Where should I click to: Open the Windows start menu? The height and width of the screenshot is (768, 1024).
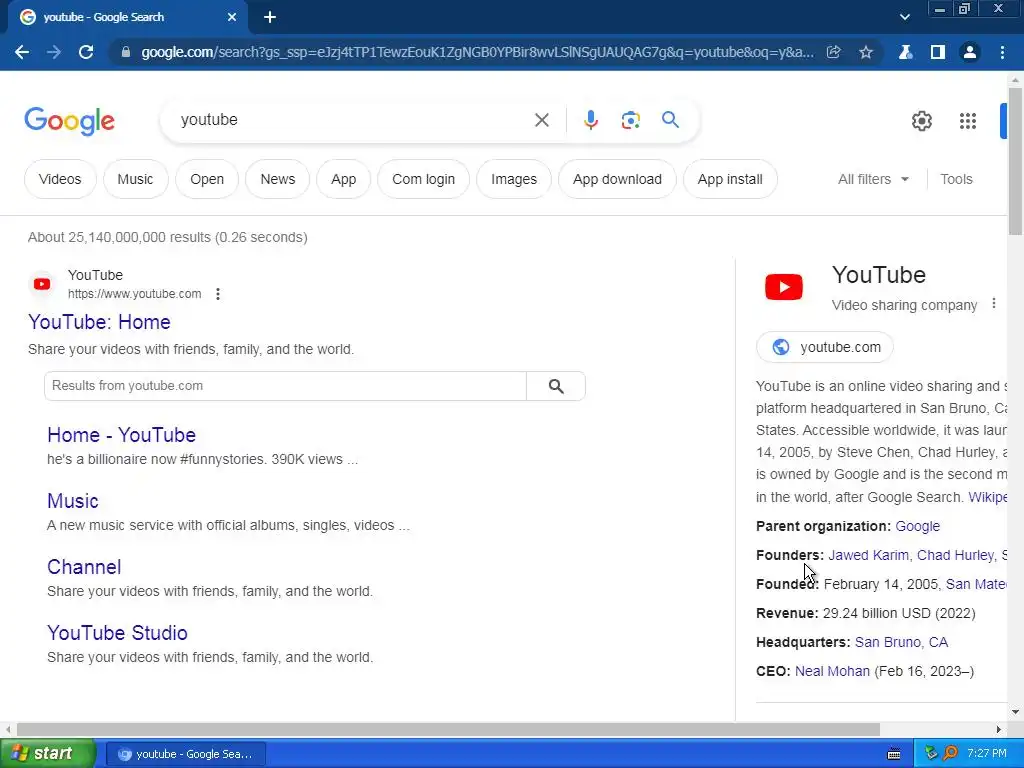pos(47,754)
